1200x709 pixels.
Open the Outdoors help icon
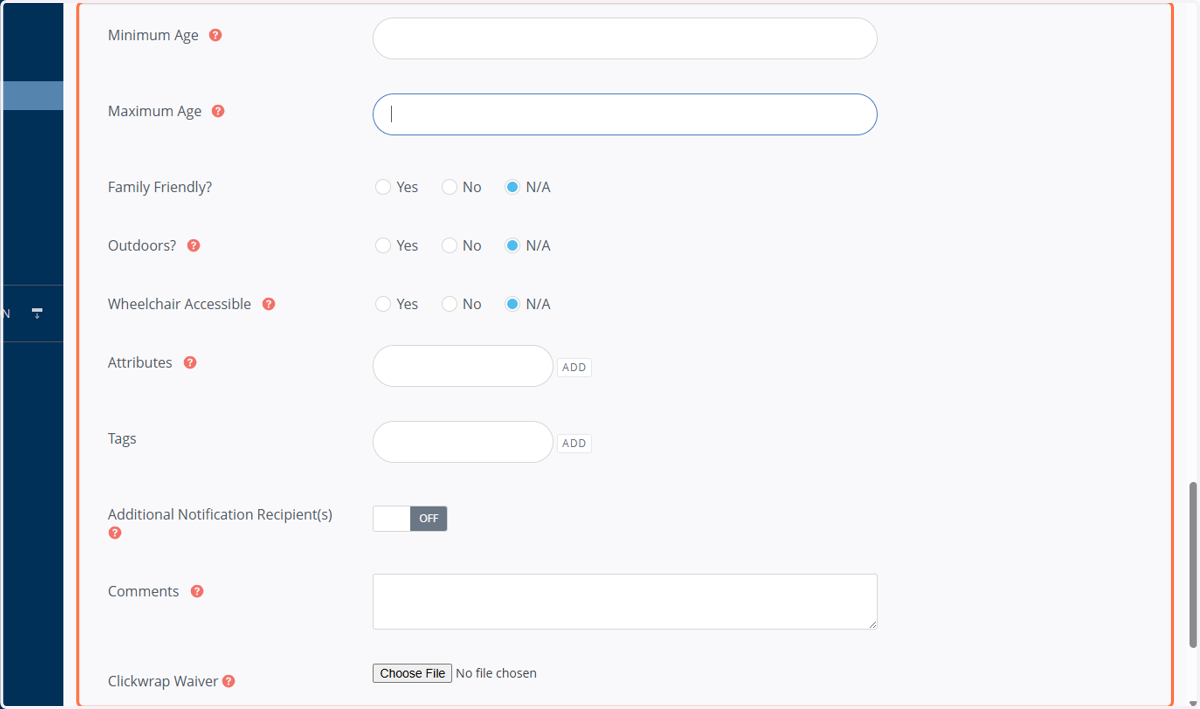coord(194,245)
